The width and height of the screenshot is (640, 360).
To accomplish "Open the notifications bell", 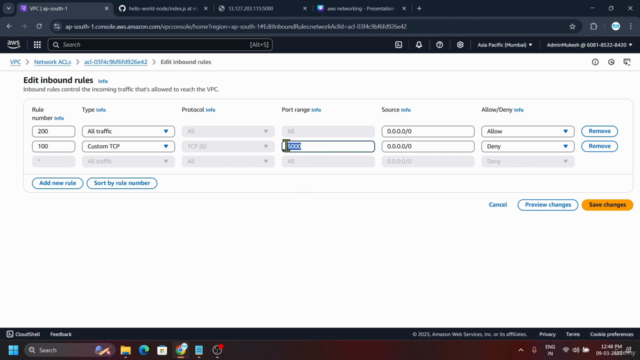I will coord(419,44).
